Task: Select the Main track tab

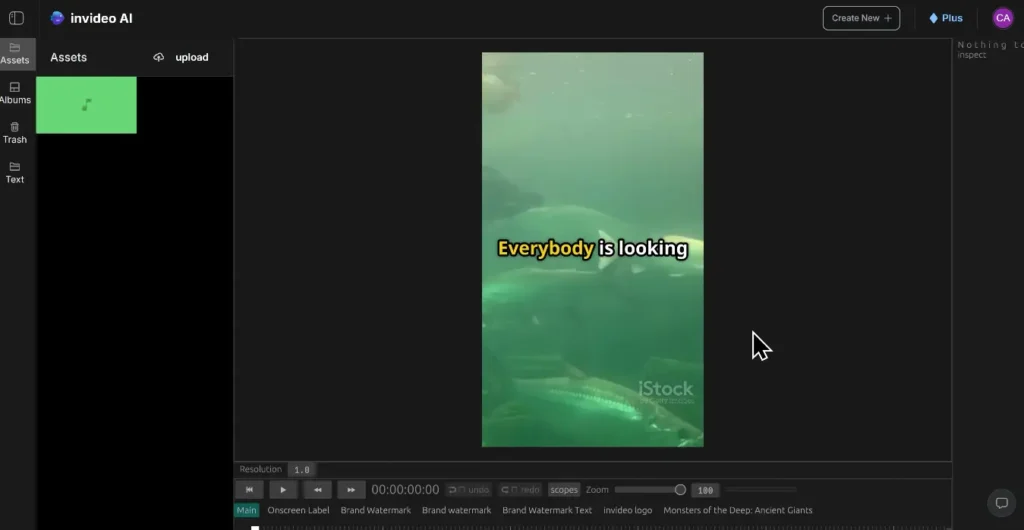Action: (x=246, y=510)
